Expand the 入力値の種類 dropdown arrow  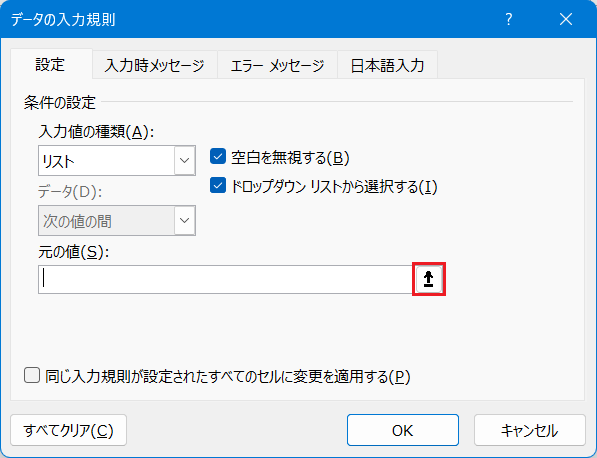click(185, 160)
